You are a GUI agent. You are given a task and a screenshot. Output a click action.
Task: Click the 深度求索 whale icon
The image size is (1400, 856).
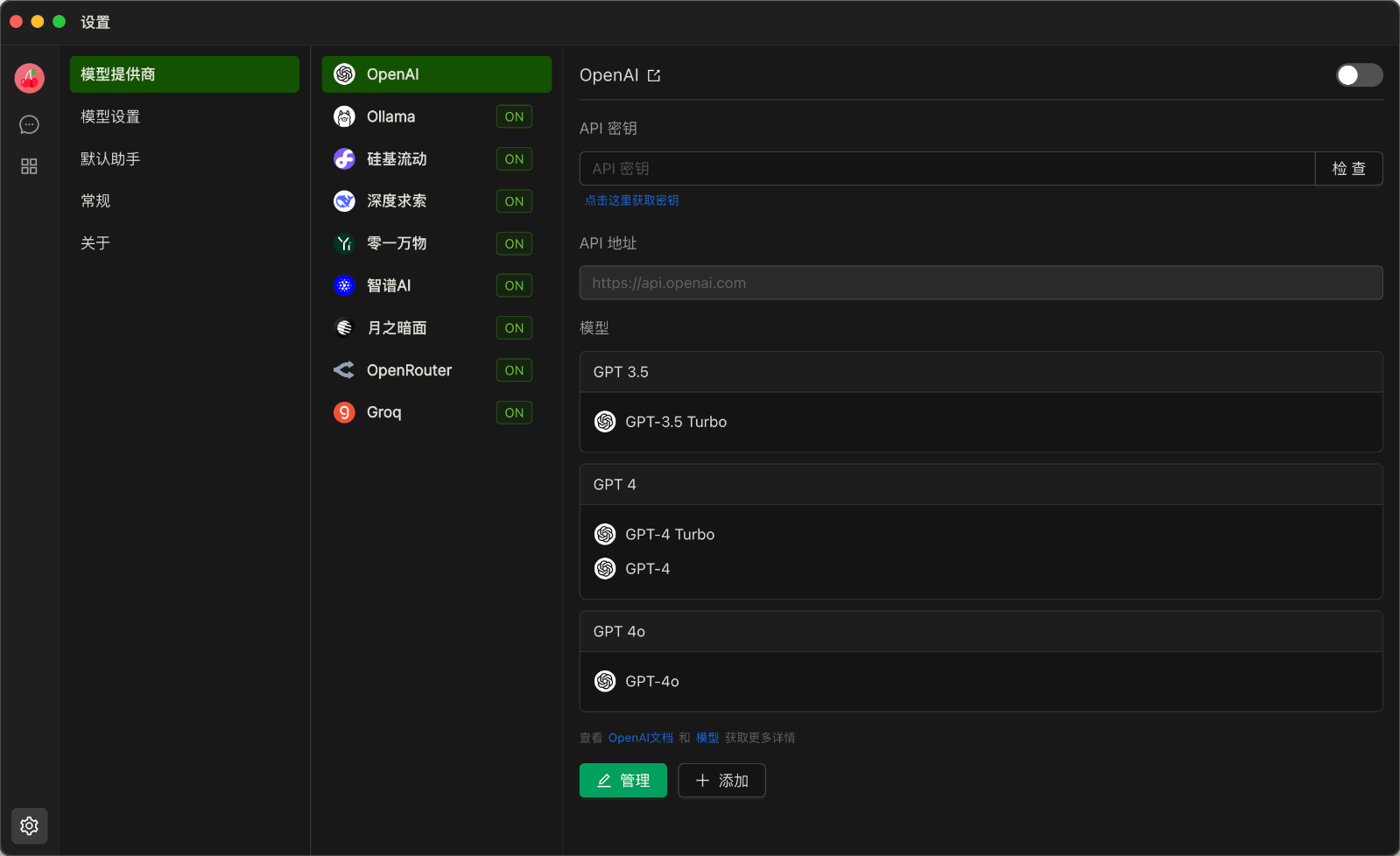point(344,201)
